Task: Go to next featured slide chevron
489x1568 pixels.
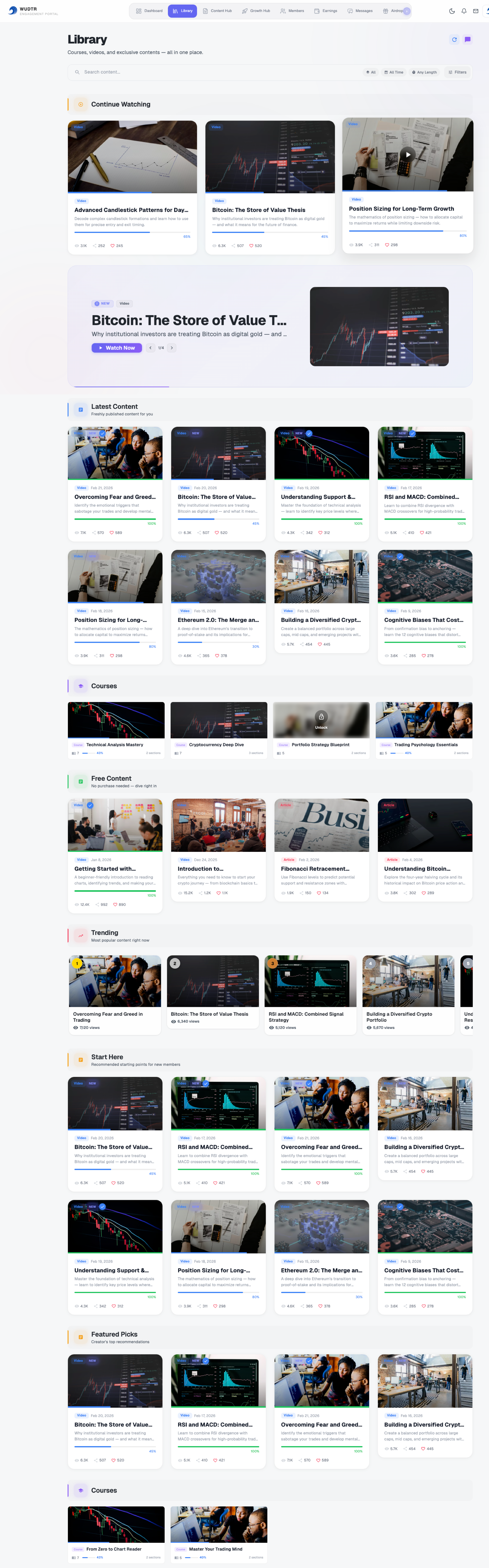Action: (172, 348)
